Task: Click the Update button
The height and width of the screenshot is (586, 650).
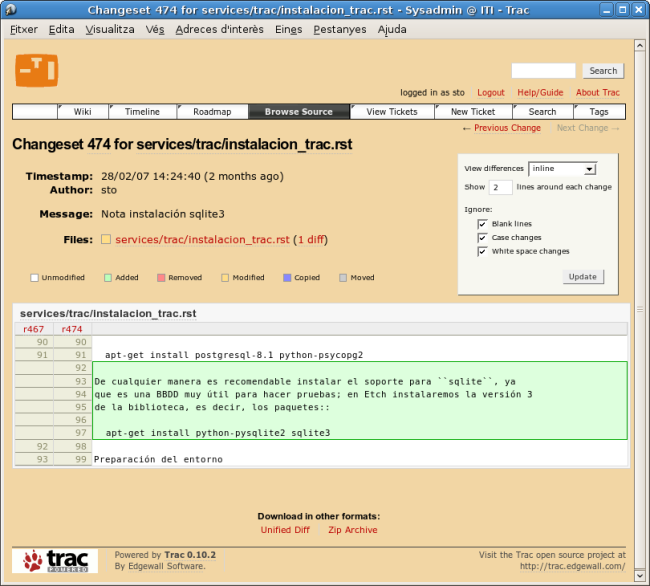Action: pos(583,277)
